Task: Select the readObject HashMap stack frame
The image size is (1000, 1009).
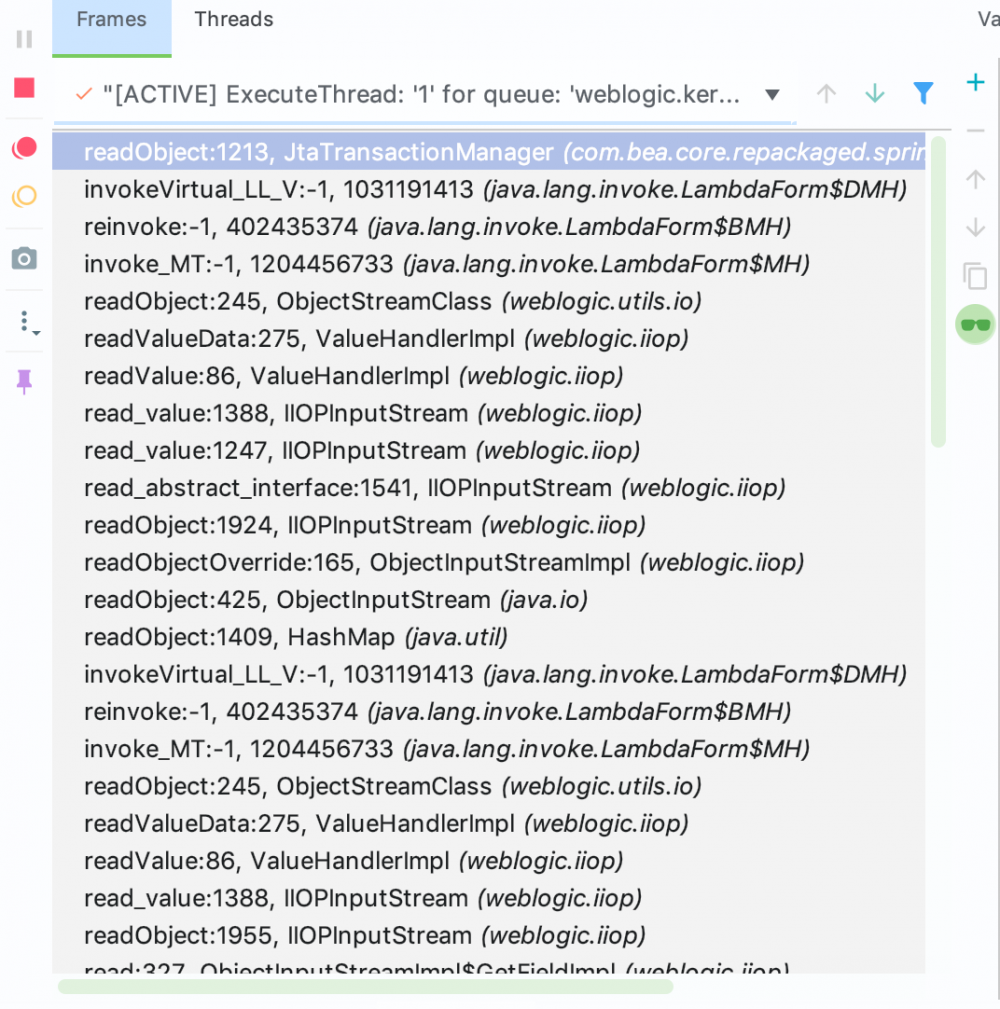Action: 300,637
